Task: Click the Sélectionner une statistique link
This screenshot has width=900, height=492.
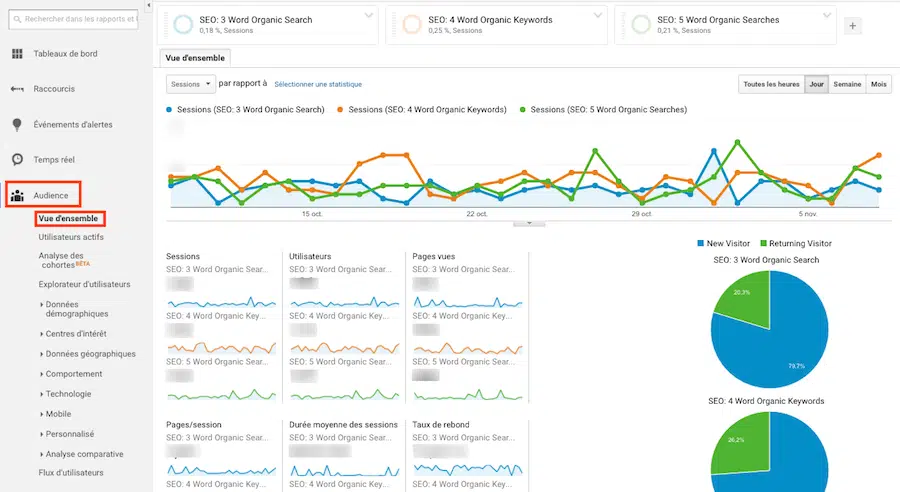Action: pos(318,85)
